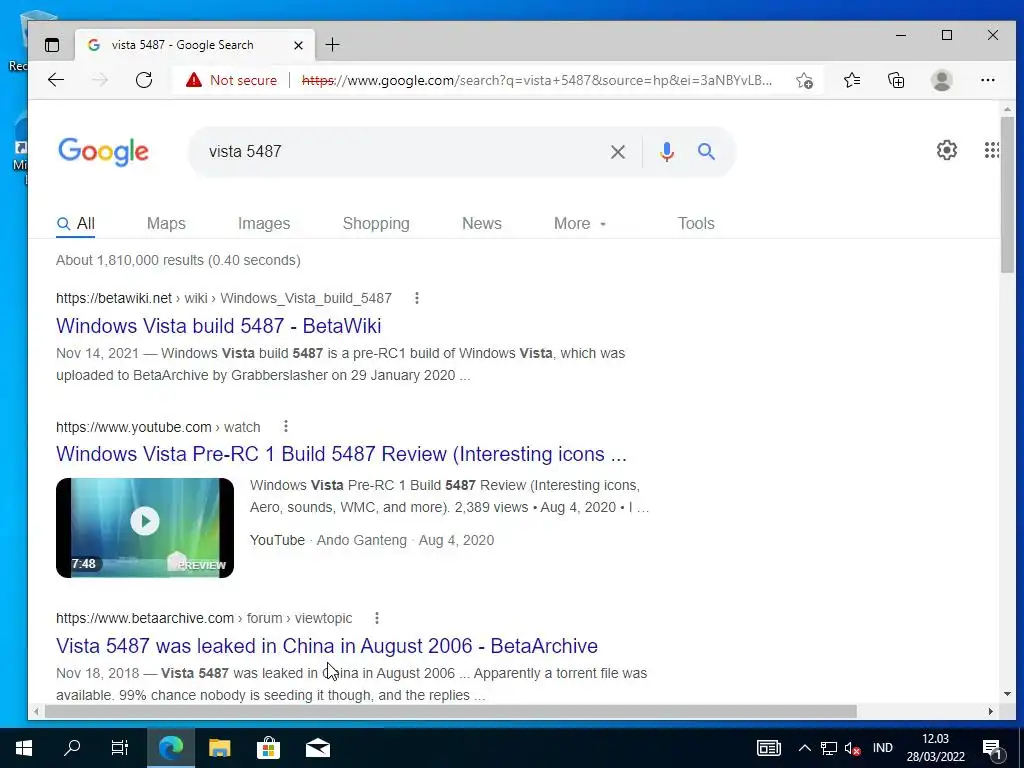1024x768 pixels.
Task: Expand the More search categories dropdown
Action: click(580, 223)
